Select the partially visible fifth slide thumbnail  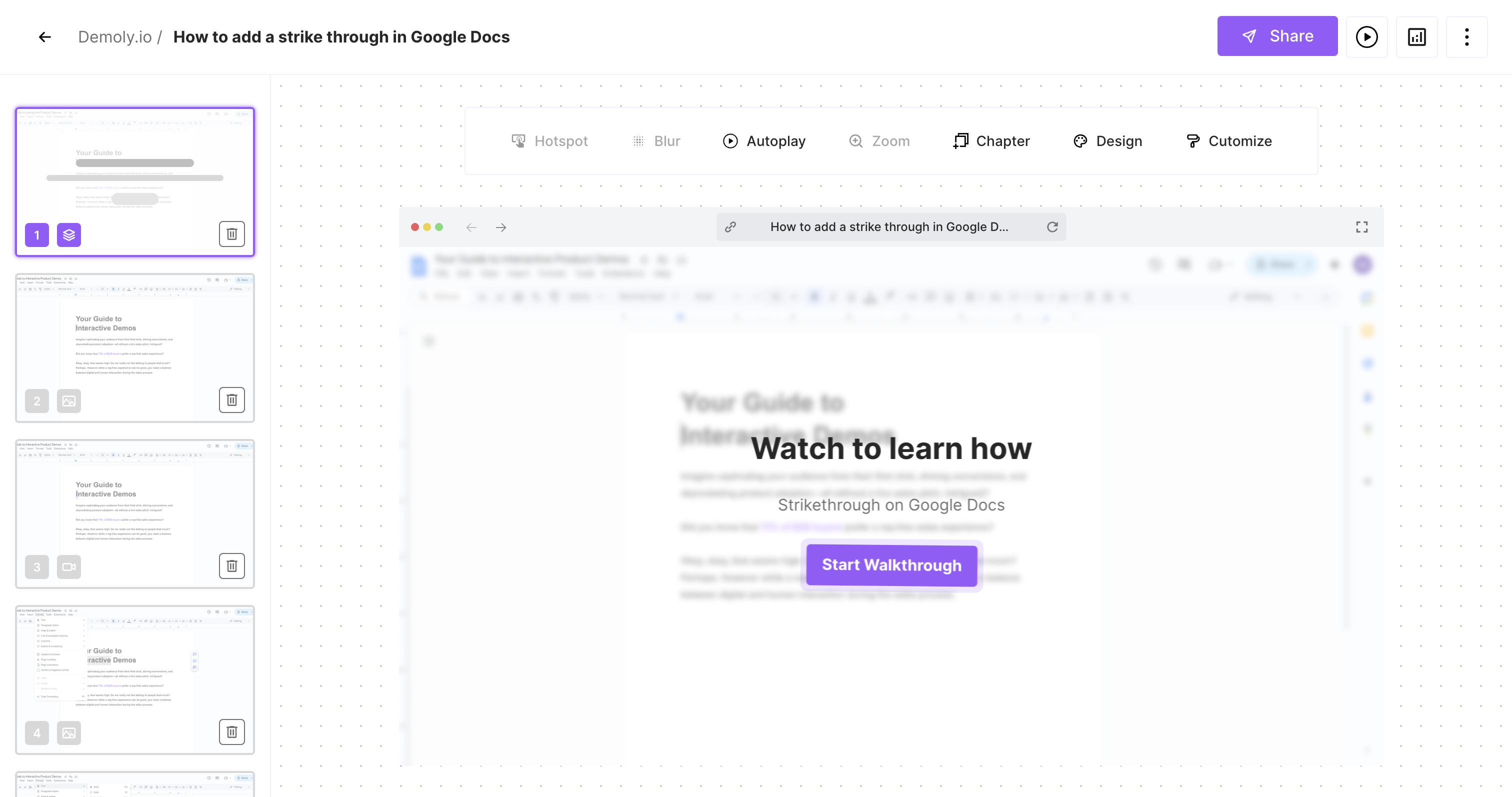(135, 784)
